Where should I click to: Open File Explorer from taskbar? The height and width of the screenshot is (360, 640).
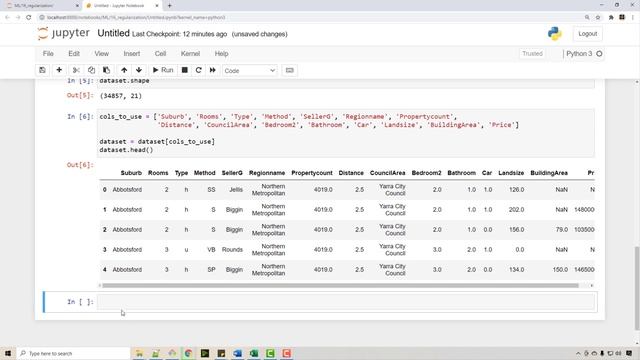coord(139,353)
